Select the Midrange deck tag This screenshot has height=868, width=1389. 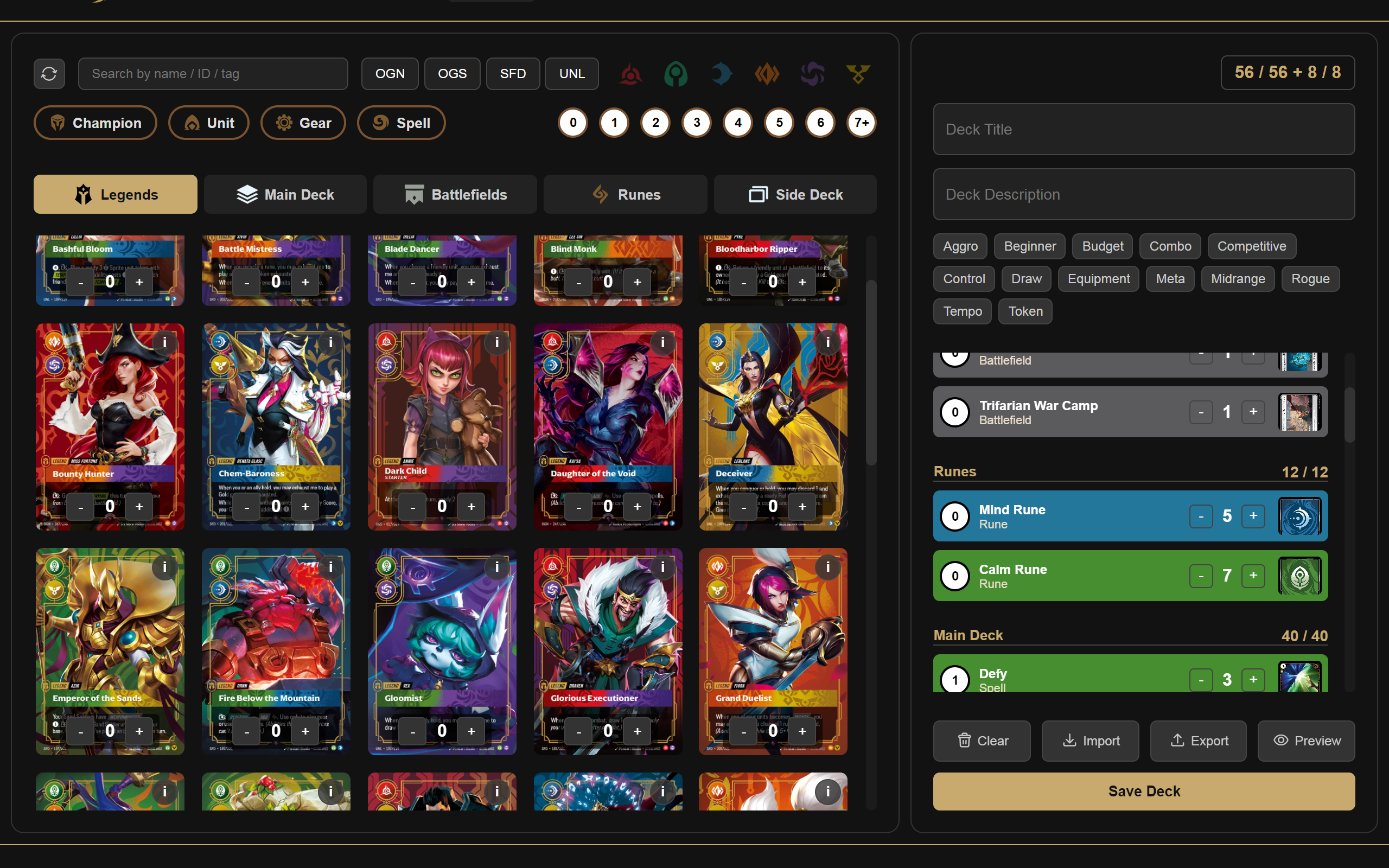pos(1238,279)
